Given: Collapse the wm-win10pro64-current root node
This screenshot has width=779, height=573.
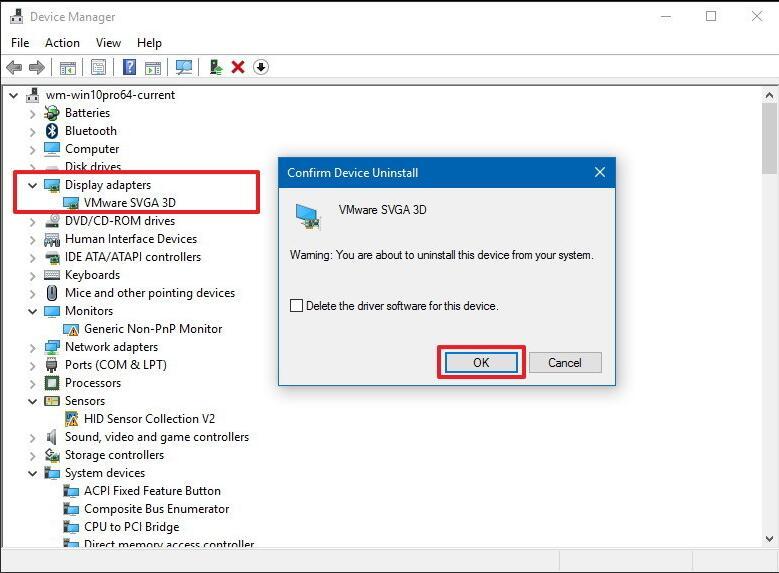Looking at the screenshot, I should pos(13,95).
